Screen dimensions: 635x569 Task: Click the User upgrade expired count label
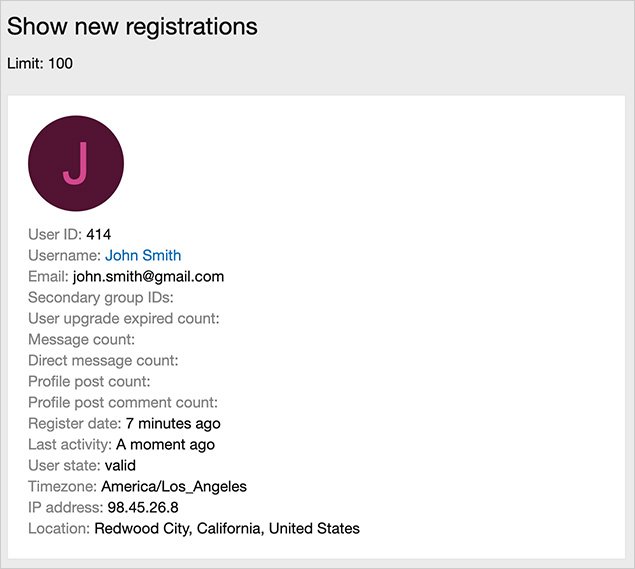(124, 319)
